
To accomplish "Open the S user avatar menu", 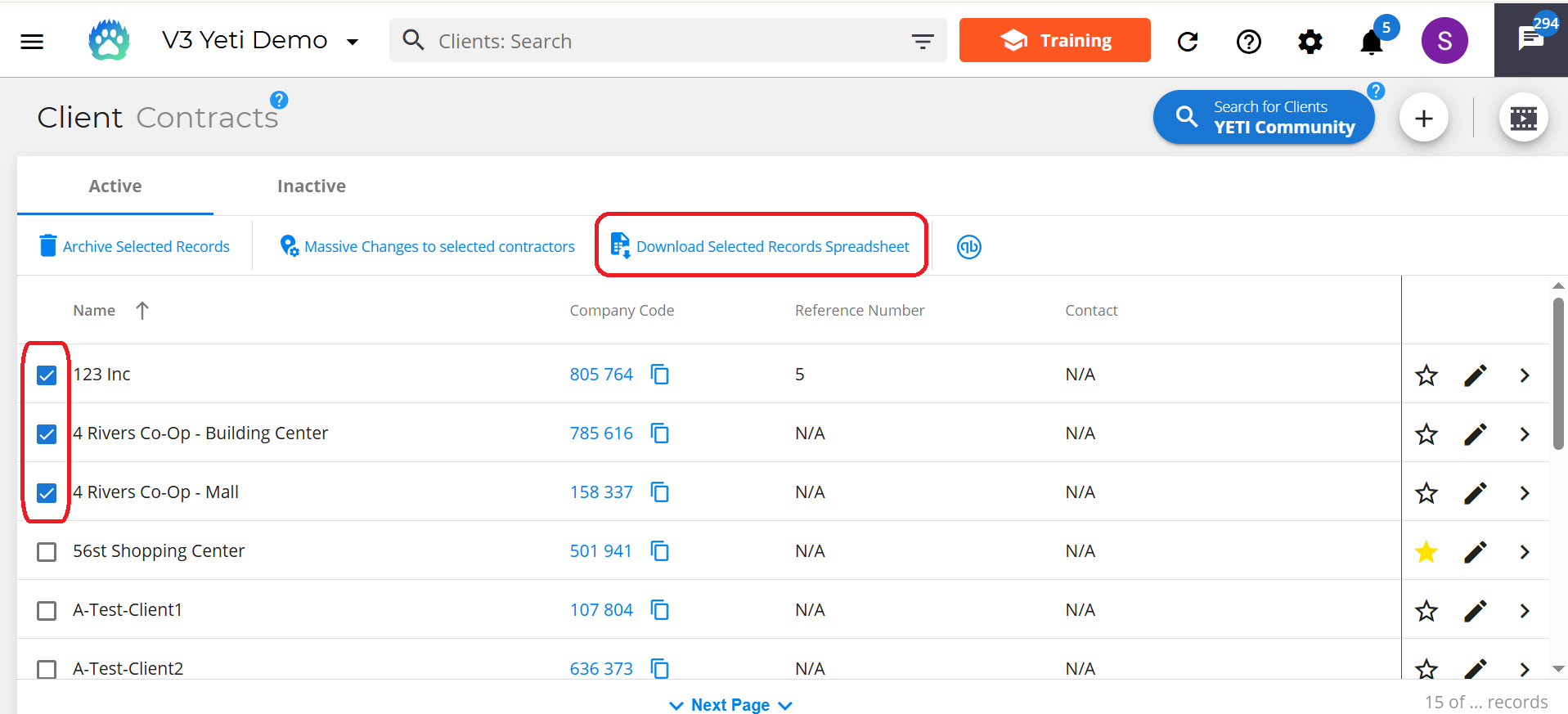I will pos(1444,40).
